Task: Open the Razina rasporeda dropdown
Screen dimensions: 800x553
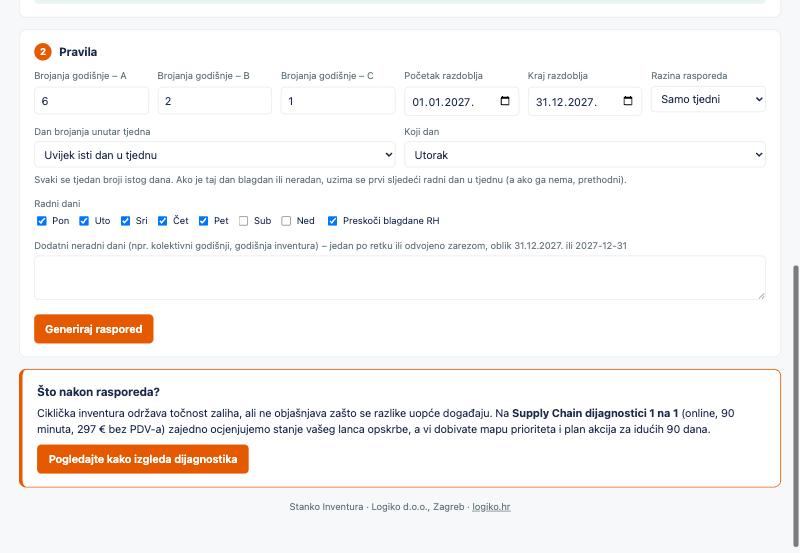Action: coord(708,99)
